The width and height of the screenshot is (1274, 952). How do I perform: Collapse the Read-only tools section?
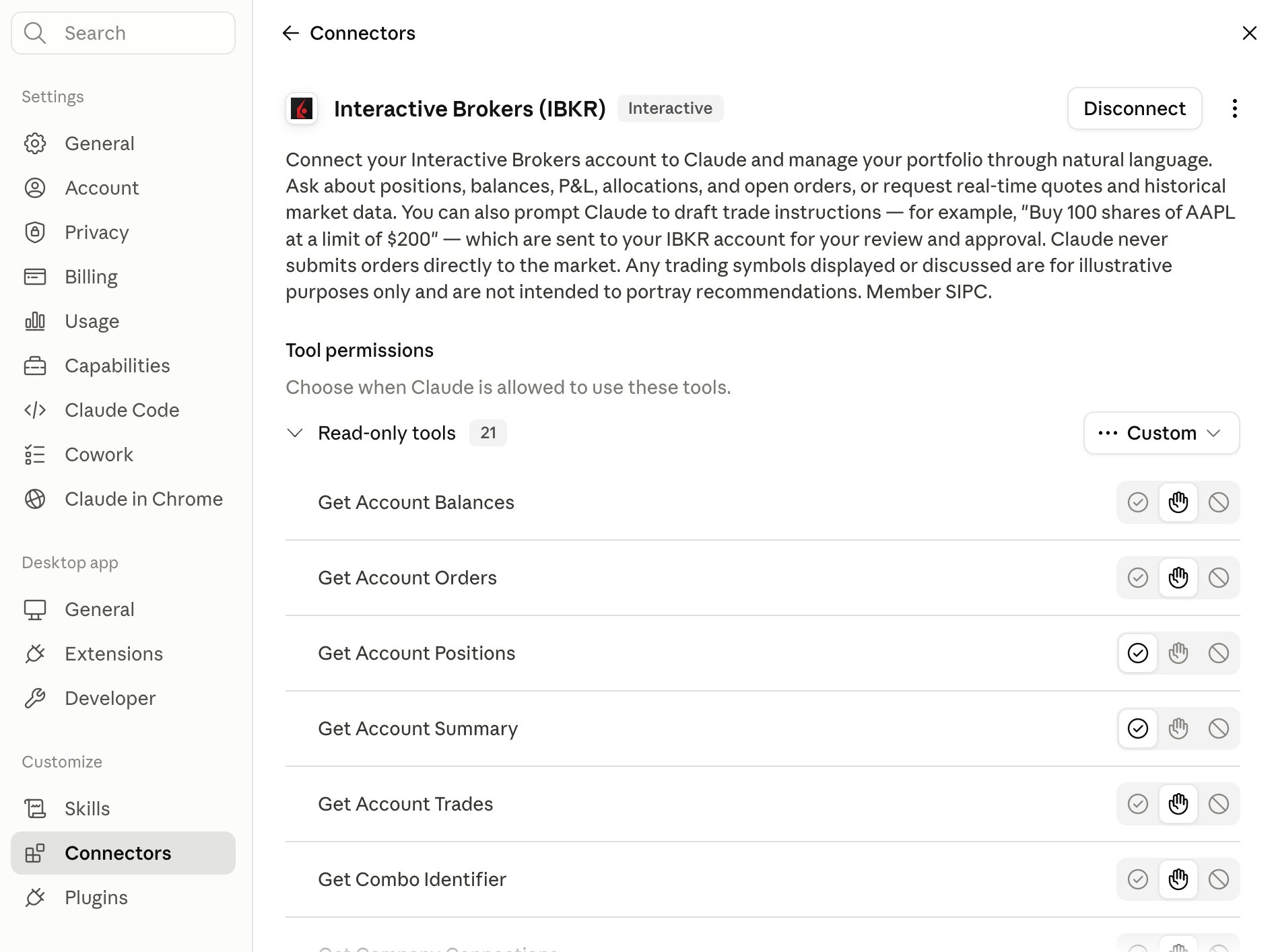295,433
